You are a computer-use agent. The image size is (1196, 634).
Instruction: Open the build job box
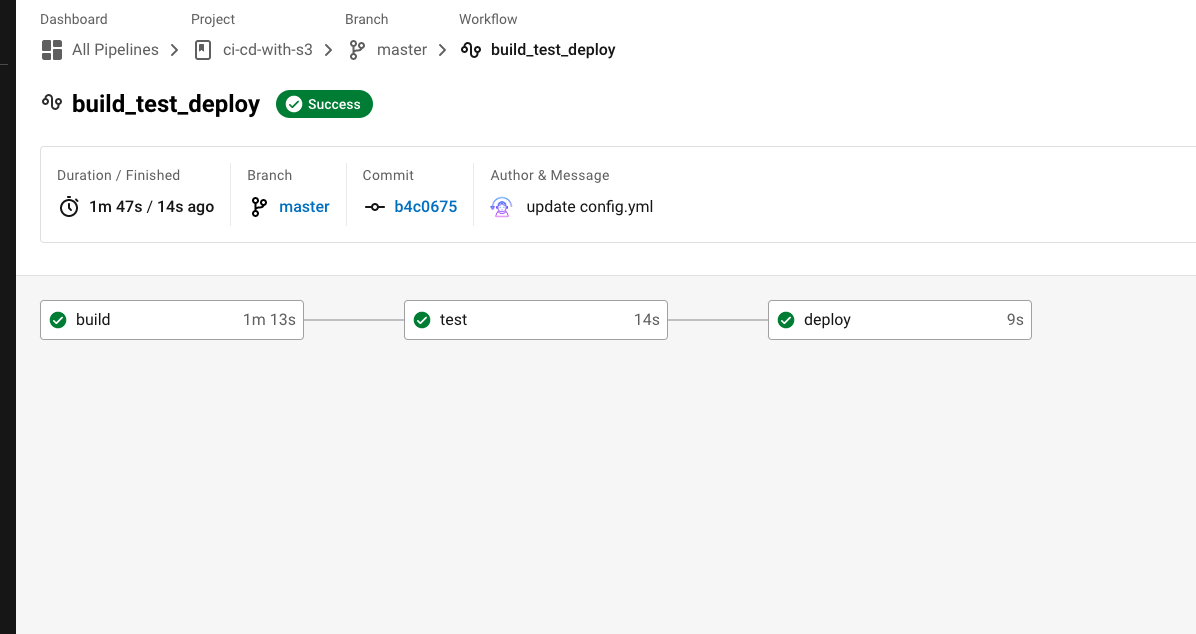[172, 320]
